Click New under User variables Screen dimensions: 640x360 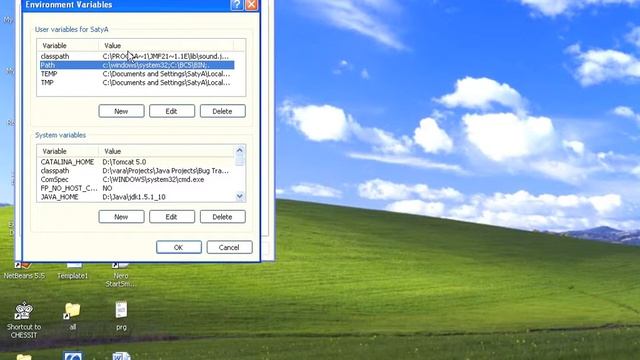[121, 111]
